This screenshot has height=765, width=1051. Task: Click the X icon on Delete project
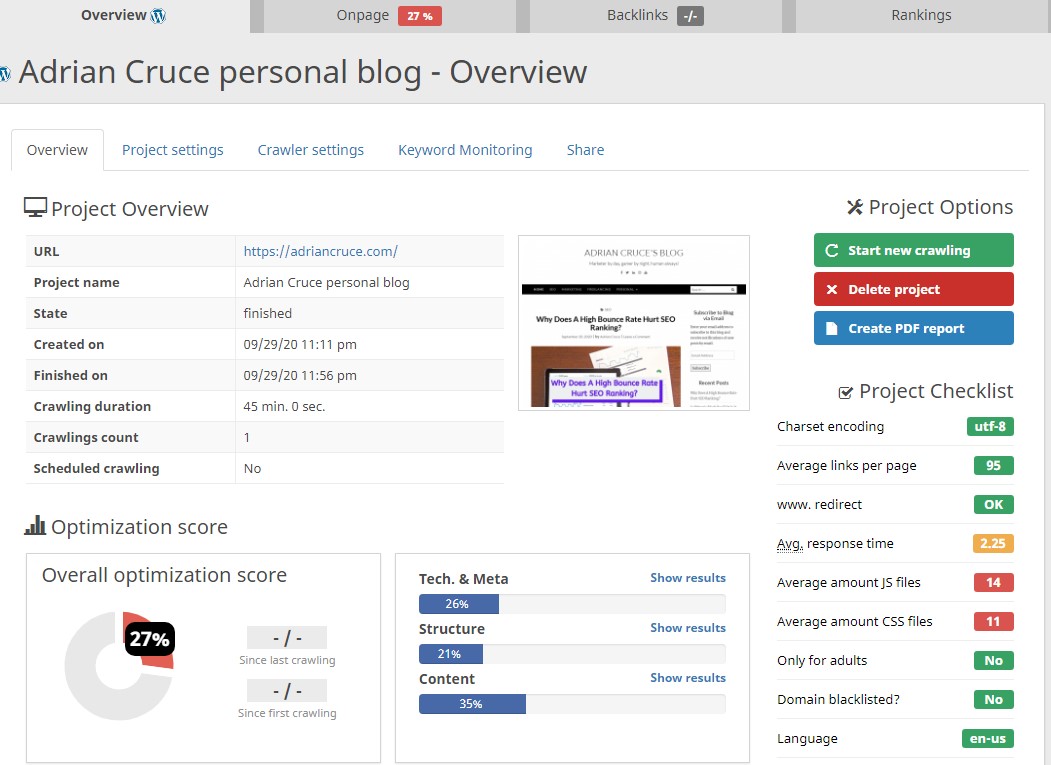[x=832, y=289]
